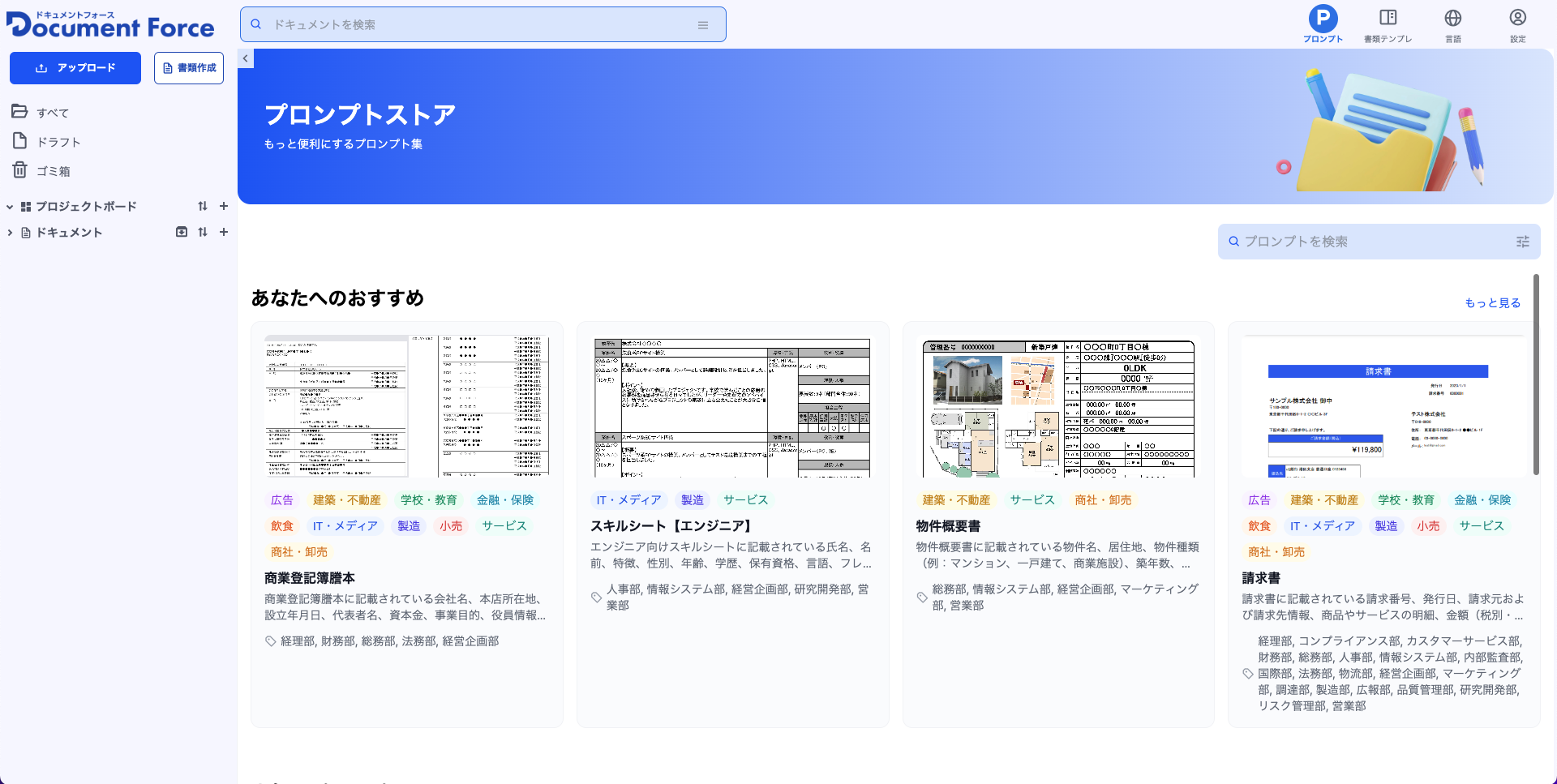The width and height of the screenshot is (1557, 784).
Task: Click the 商業登記簿謄本 title
Action: pos(310,578)
